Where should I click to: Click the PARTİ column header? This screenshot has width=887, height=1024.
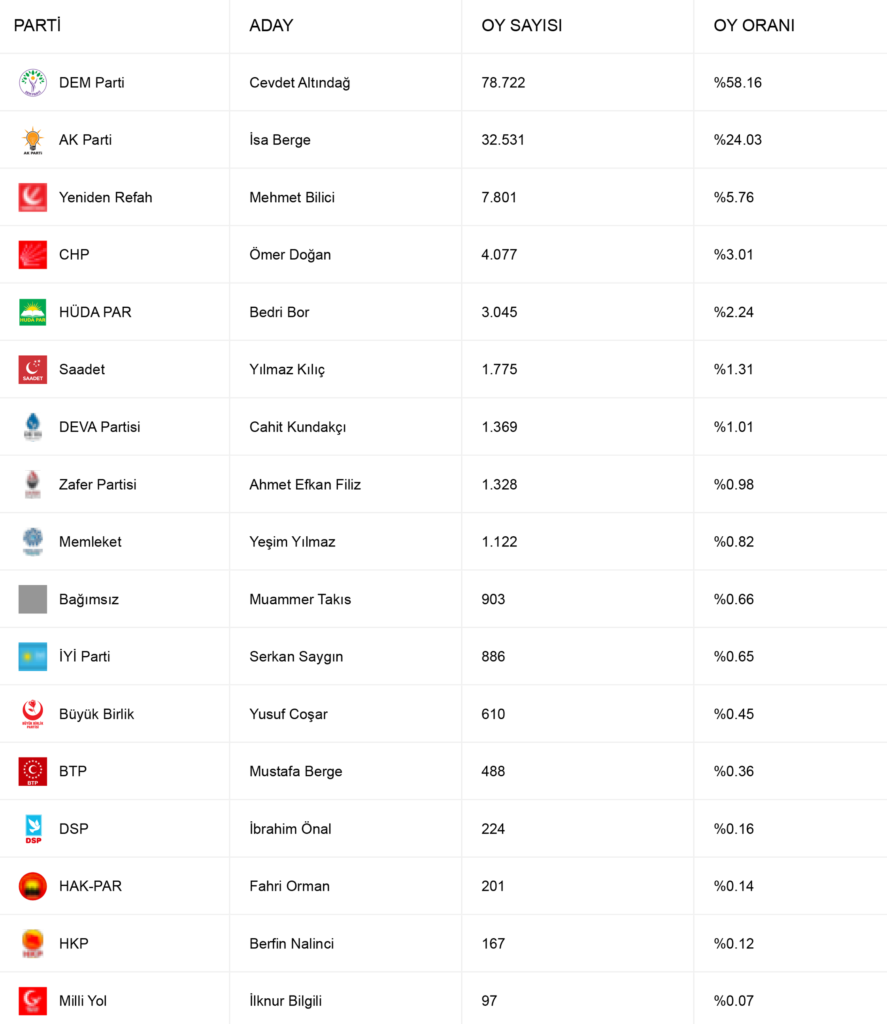37,26
